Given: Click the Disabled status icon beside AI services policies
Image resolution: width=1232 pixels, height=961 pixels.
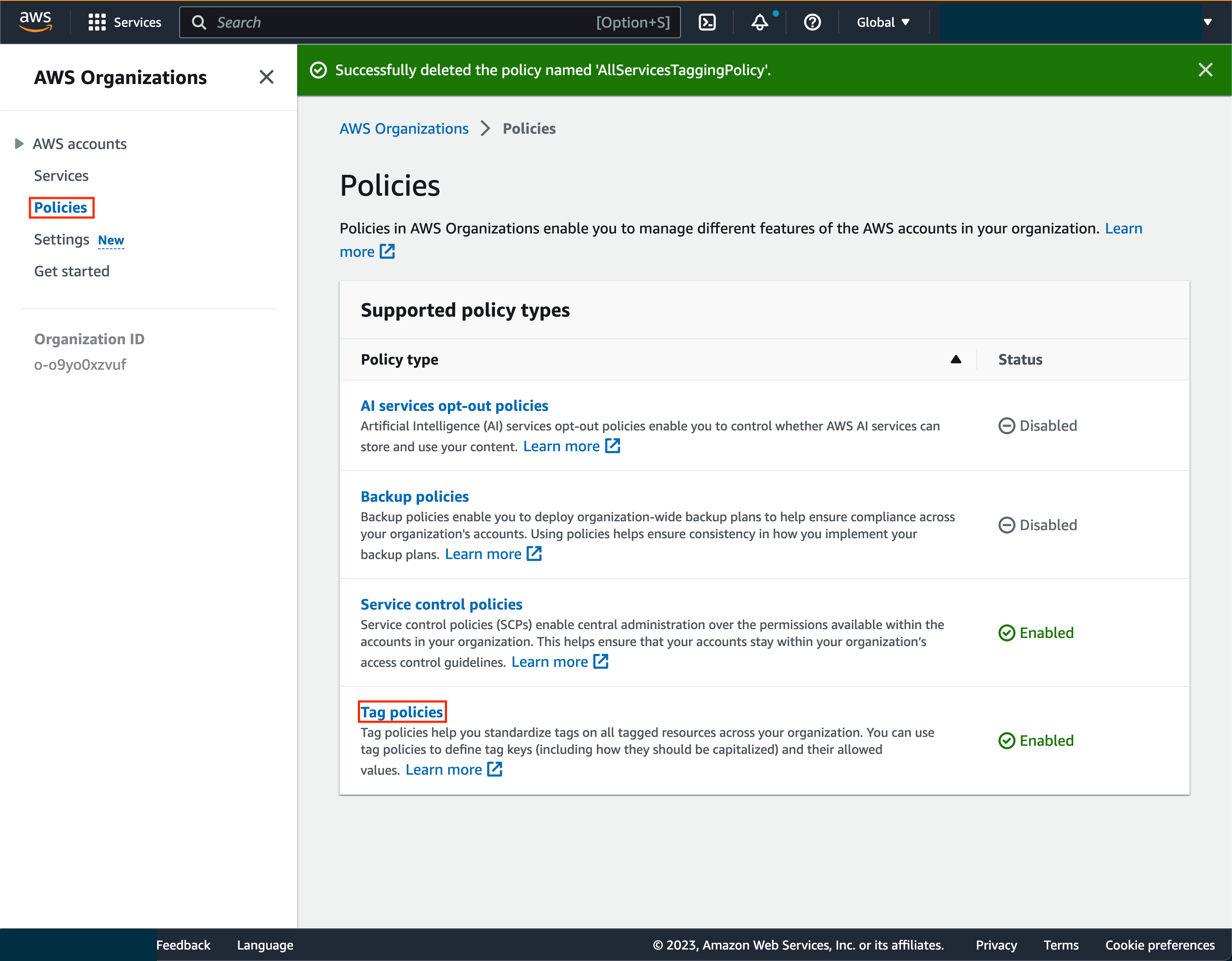Looking at the screenshot, I should pos(1007,425).
